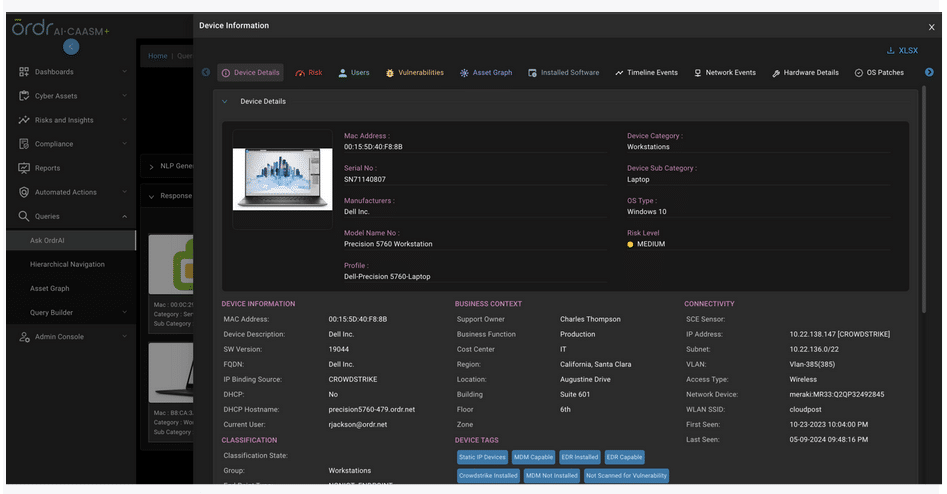
Task: Click the Device Details info icon
Action: tap(226, 73)
